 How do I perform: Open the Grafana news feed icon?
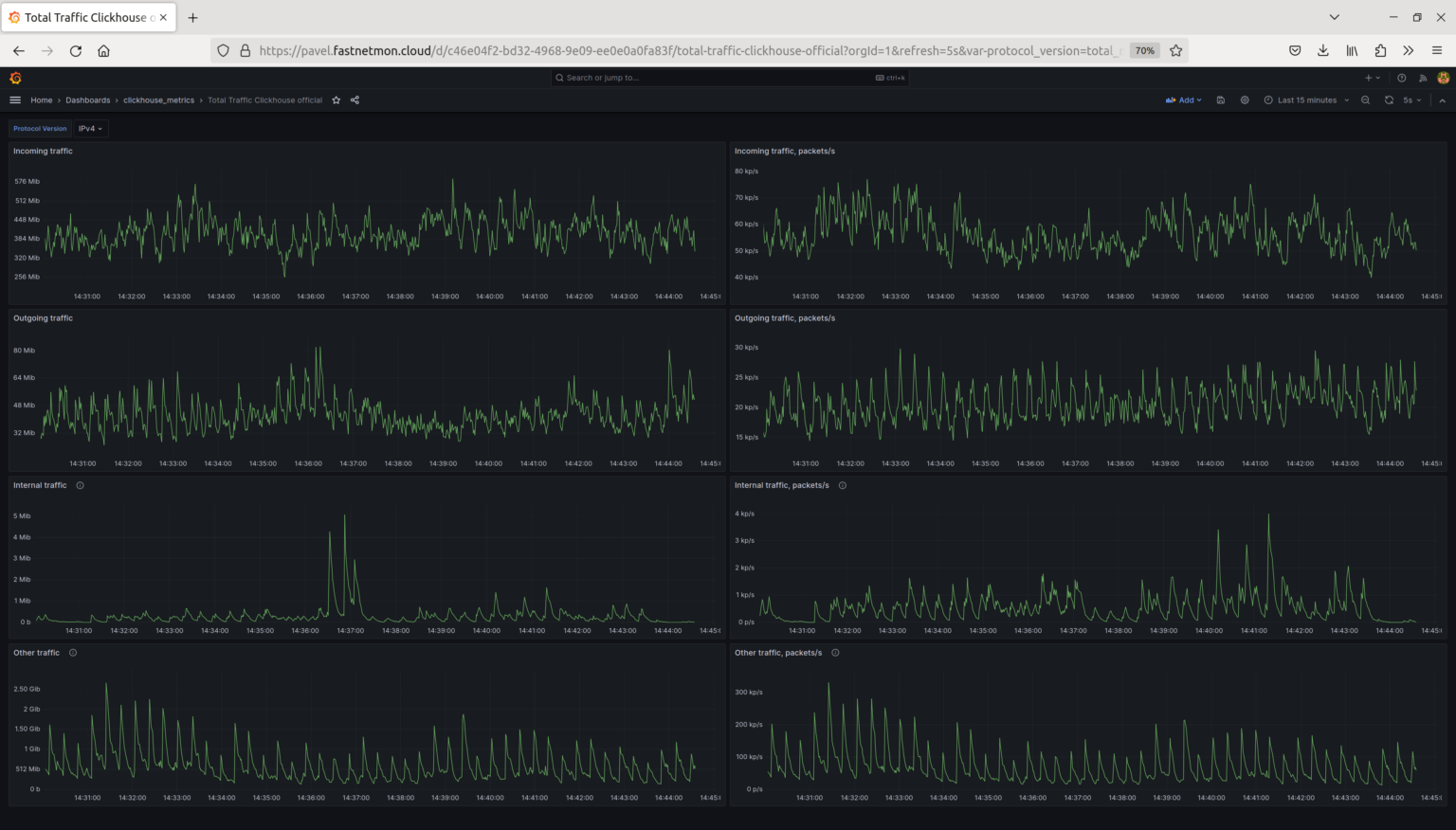click(1423, 78)
